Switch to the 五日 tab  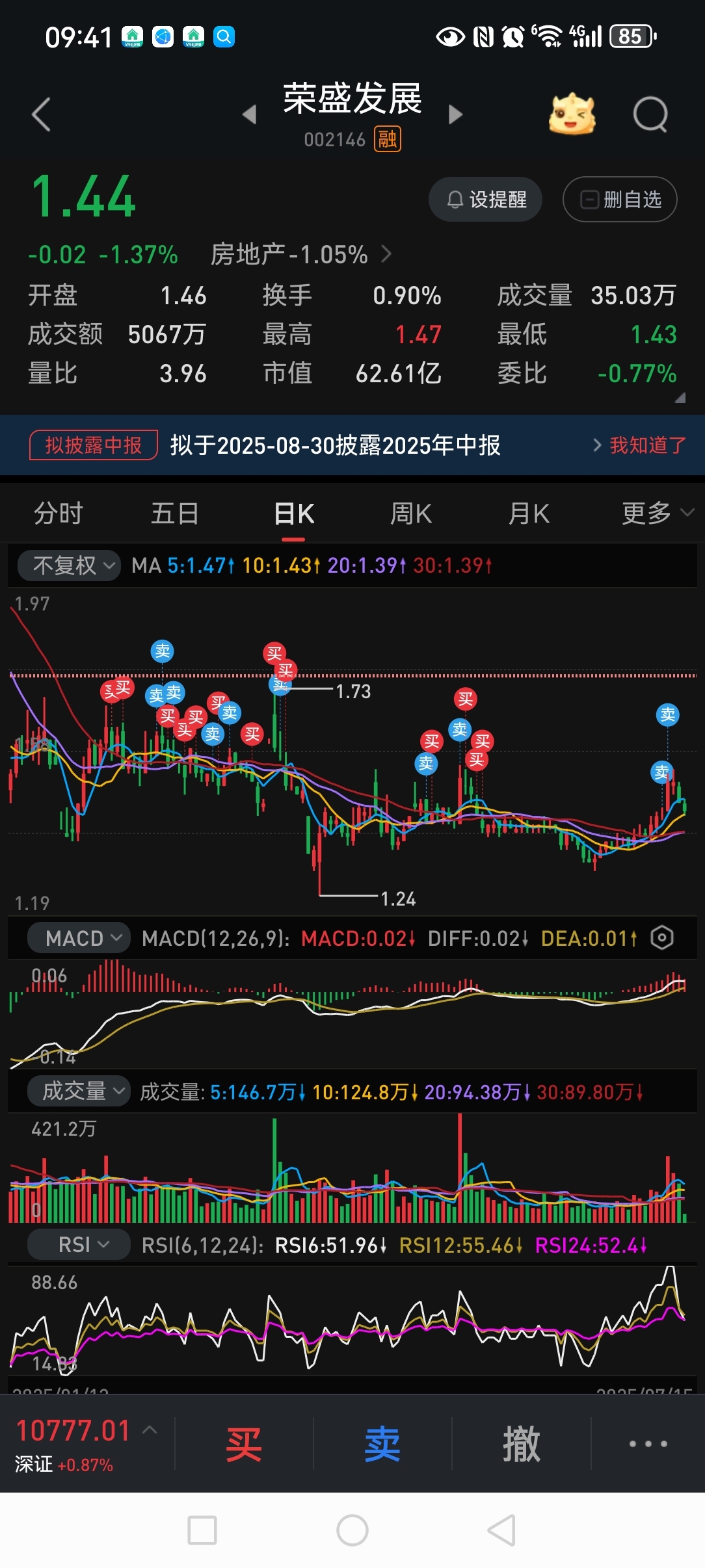click(175, 514)
